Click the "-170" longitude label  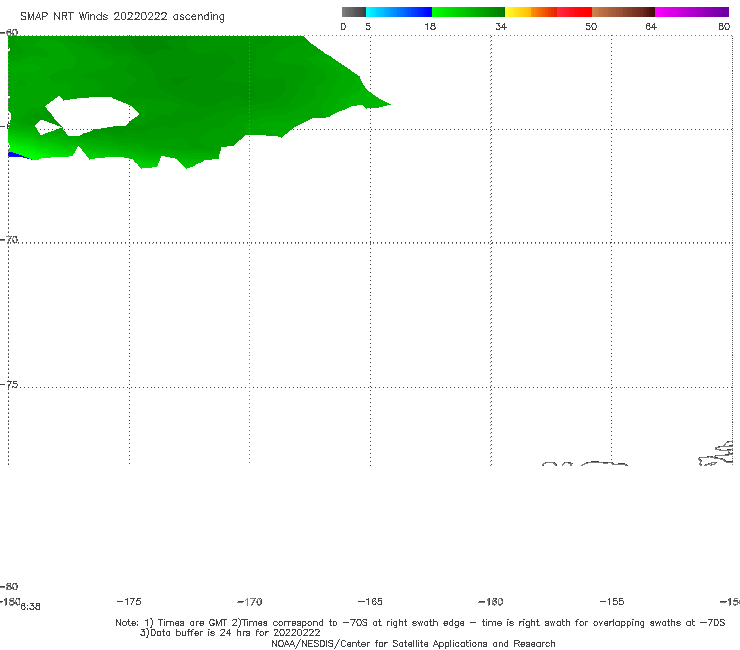(x=250, y=602)
